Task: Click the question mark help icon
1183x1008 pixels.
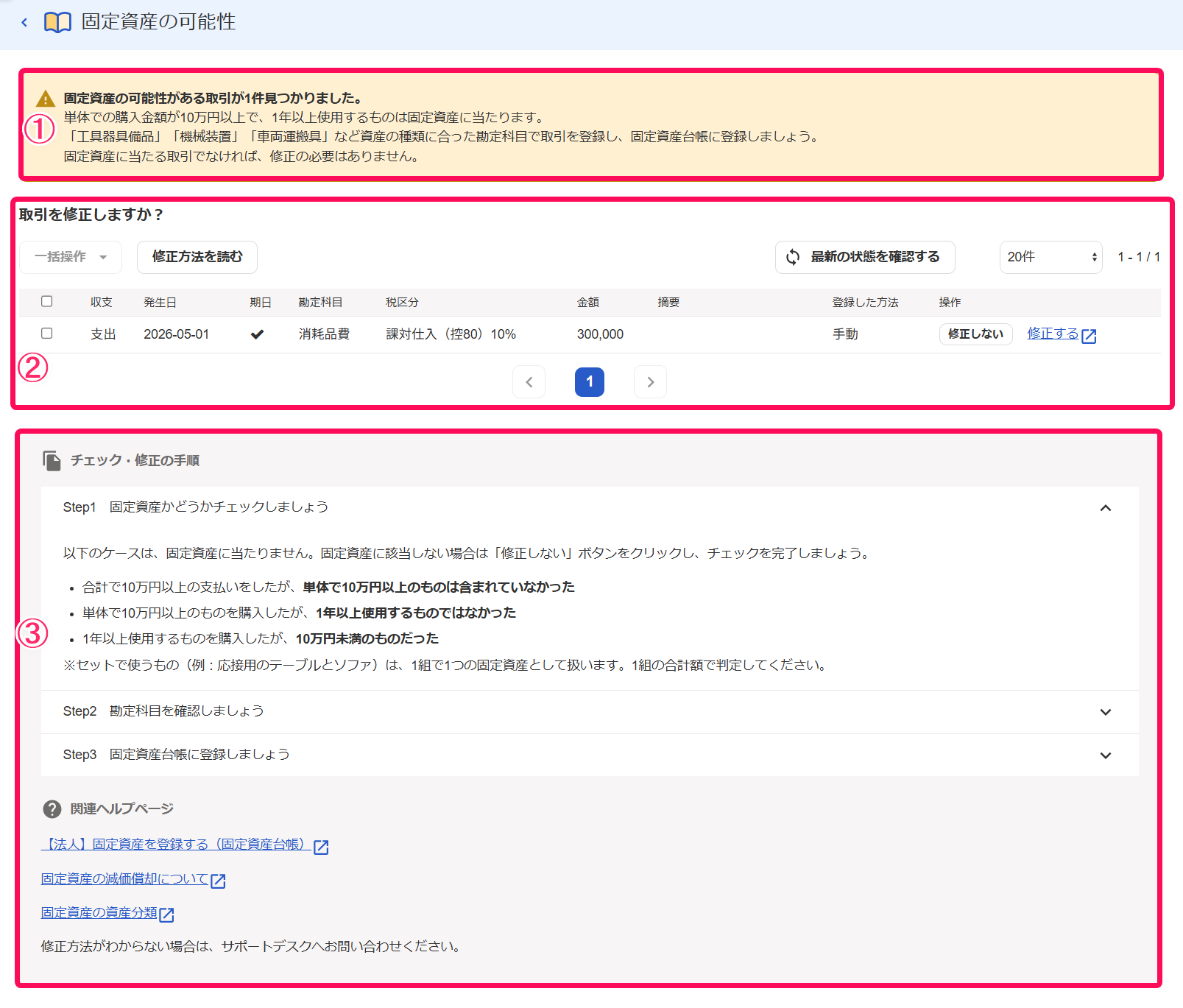Action: (52, 809)
